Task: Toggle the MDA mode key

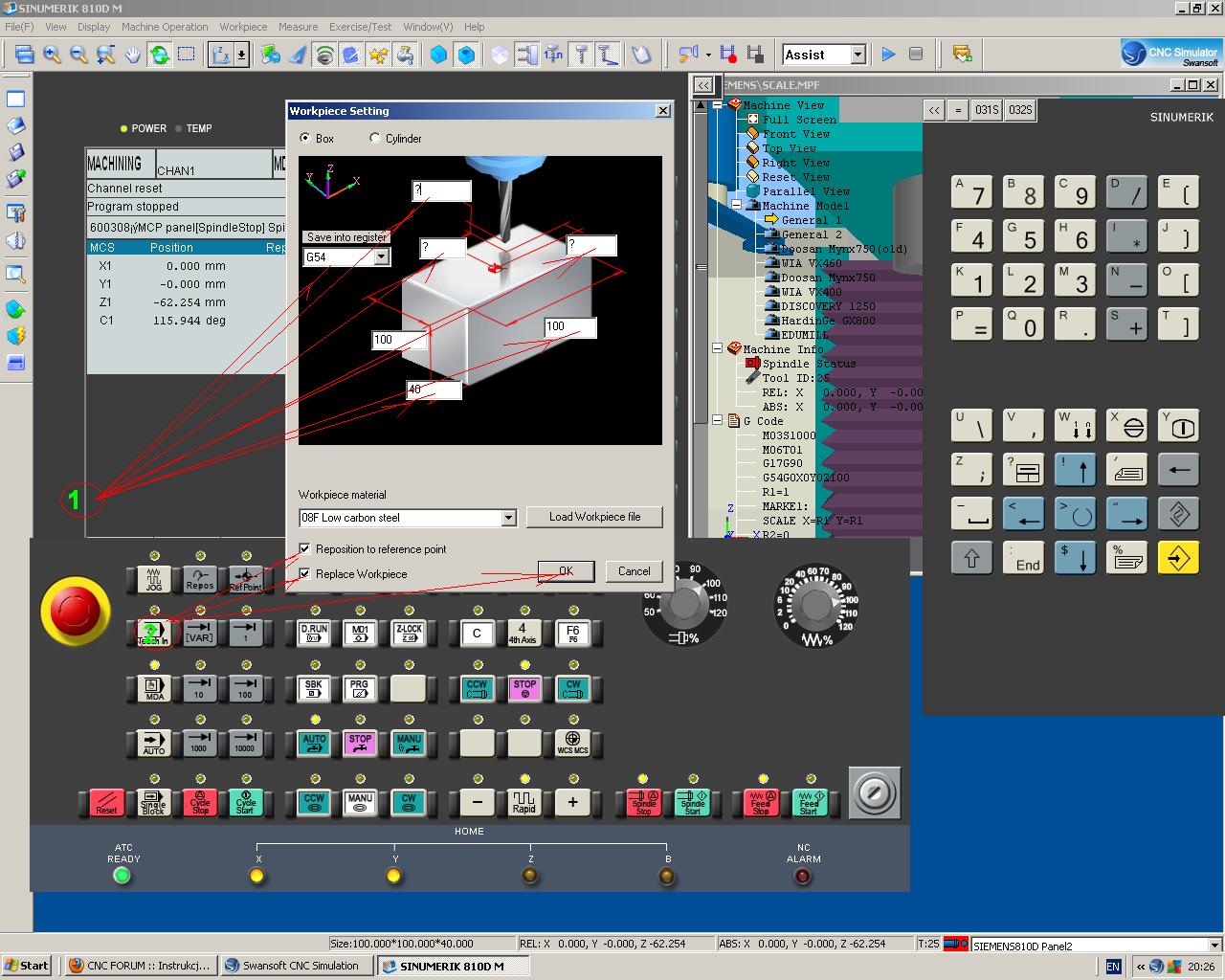Action: tap(153, 688)
